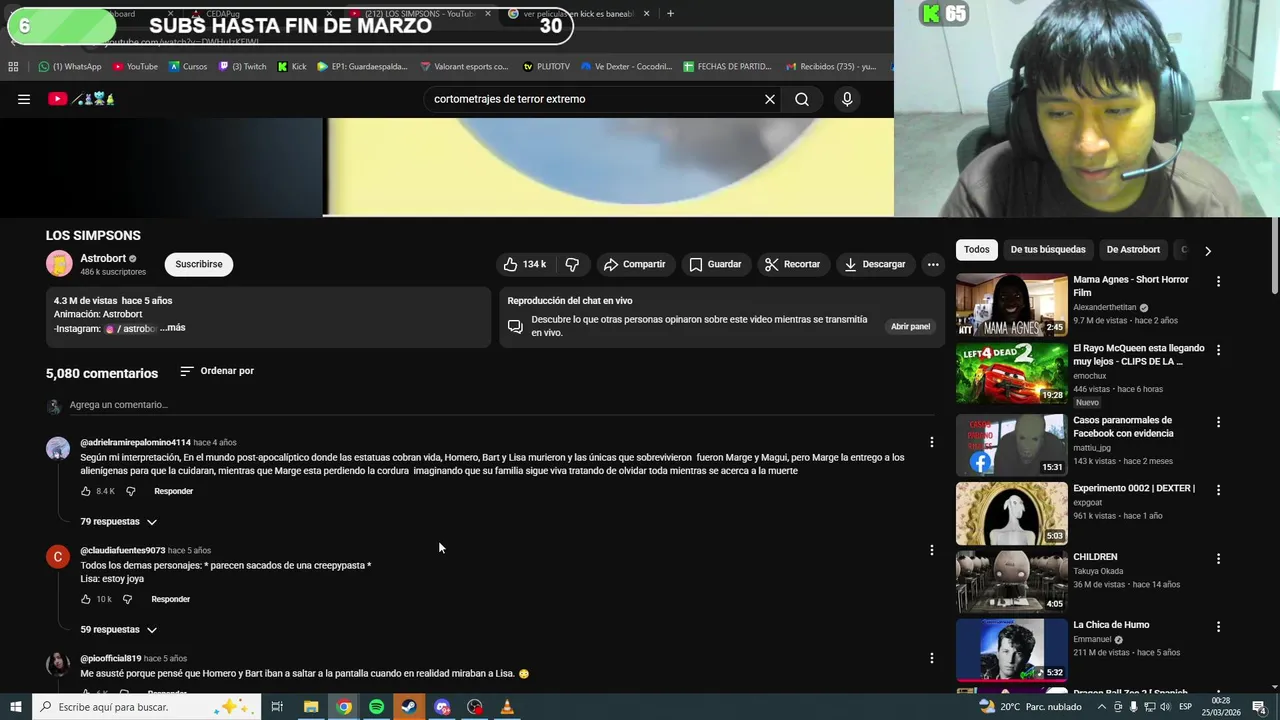The width and height of the screenshot is (1280, 720).
Task: Open options for Casos paranormales video
Action: click(1218, 422)
